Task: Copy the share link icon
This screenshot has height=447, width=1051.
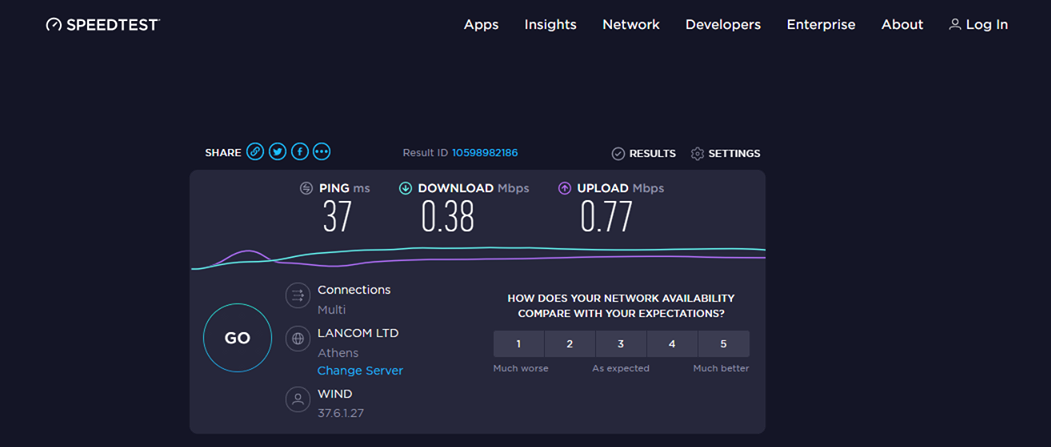Action: pos(255,152)
